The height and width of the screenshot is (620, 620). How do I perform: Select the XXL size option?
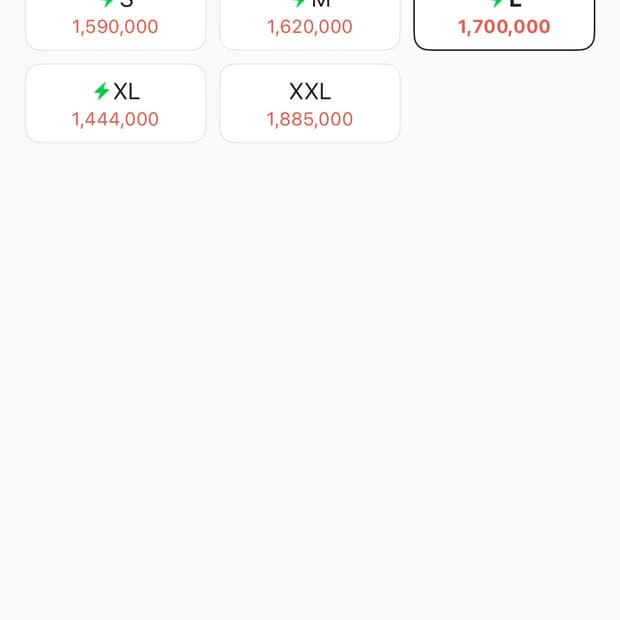click(x=310, y=104)
